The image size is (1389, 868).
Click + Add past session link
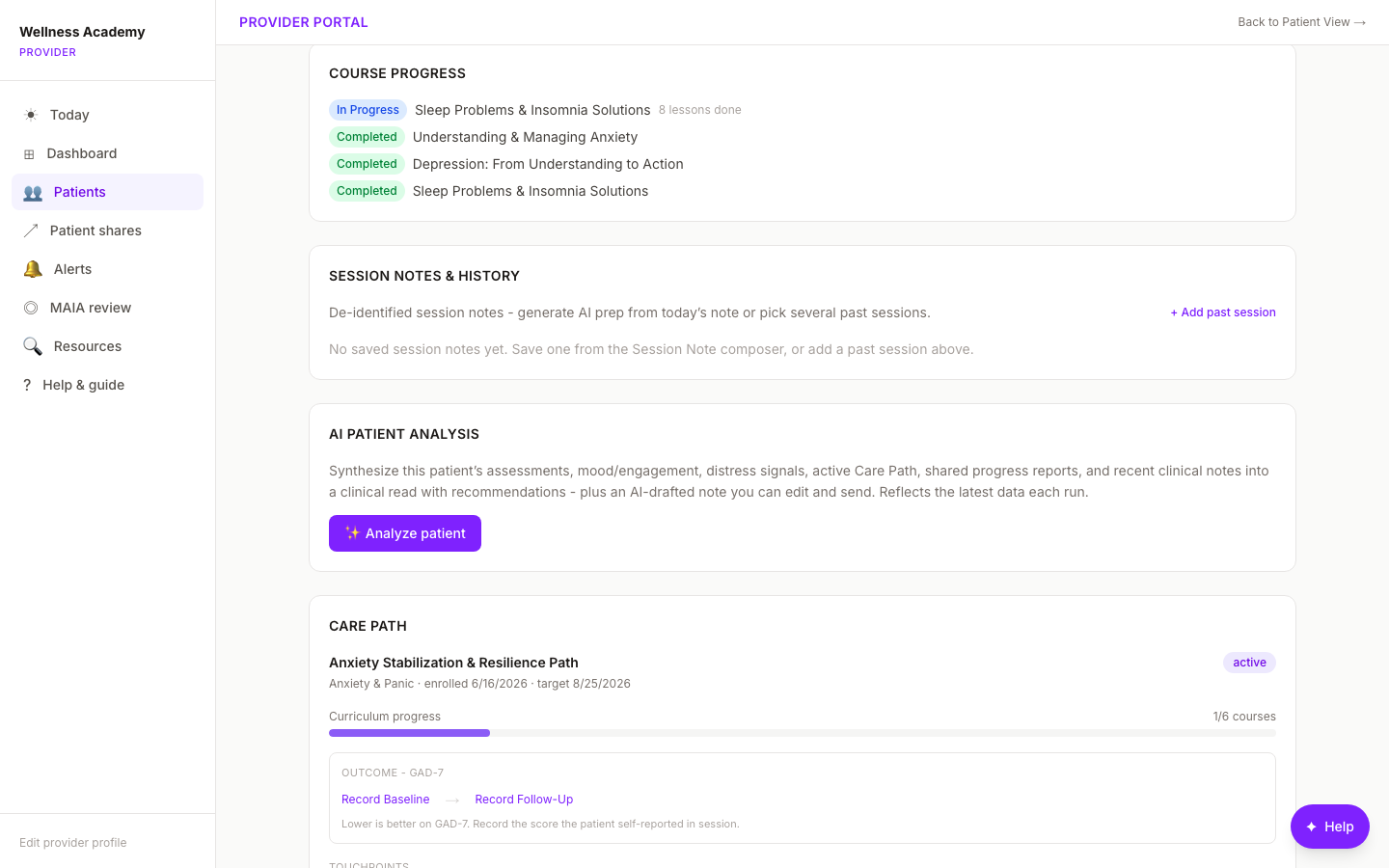point(1223,312)
